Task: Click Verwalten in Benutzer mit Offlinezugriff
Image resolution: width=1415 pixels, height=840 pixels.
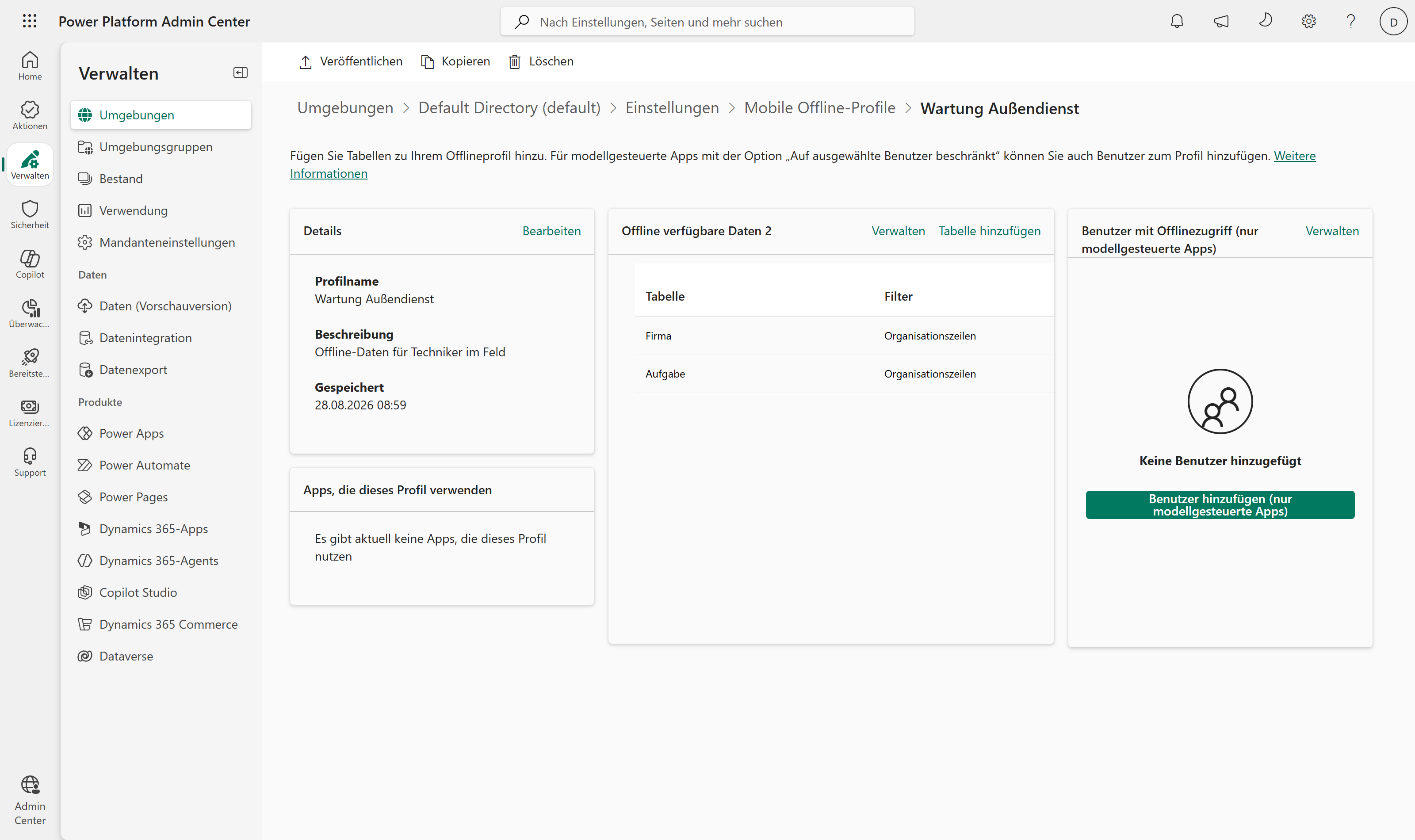Action: (x=1332, y=231)
